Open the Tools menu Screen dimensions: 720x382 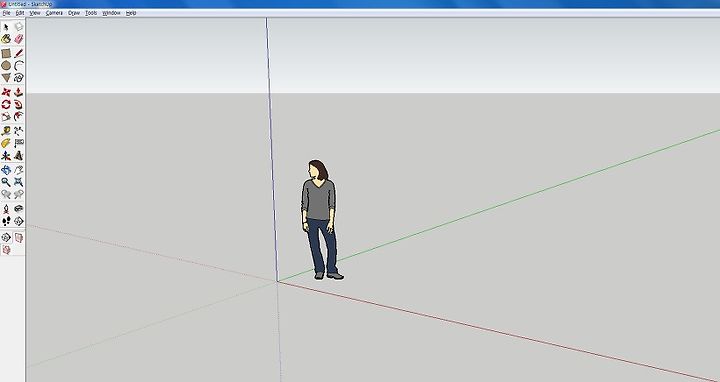(x=91, y=13)
